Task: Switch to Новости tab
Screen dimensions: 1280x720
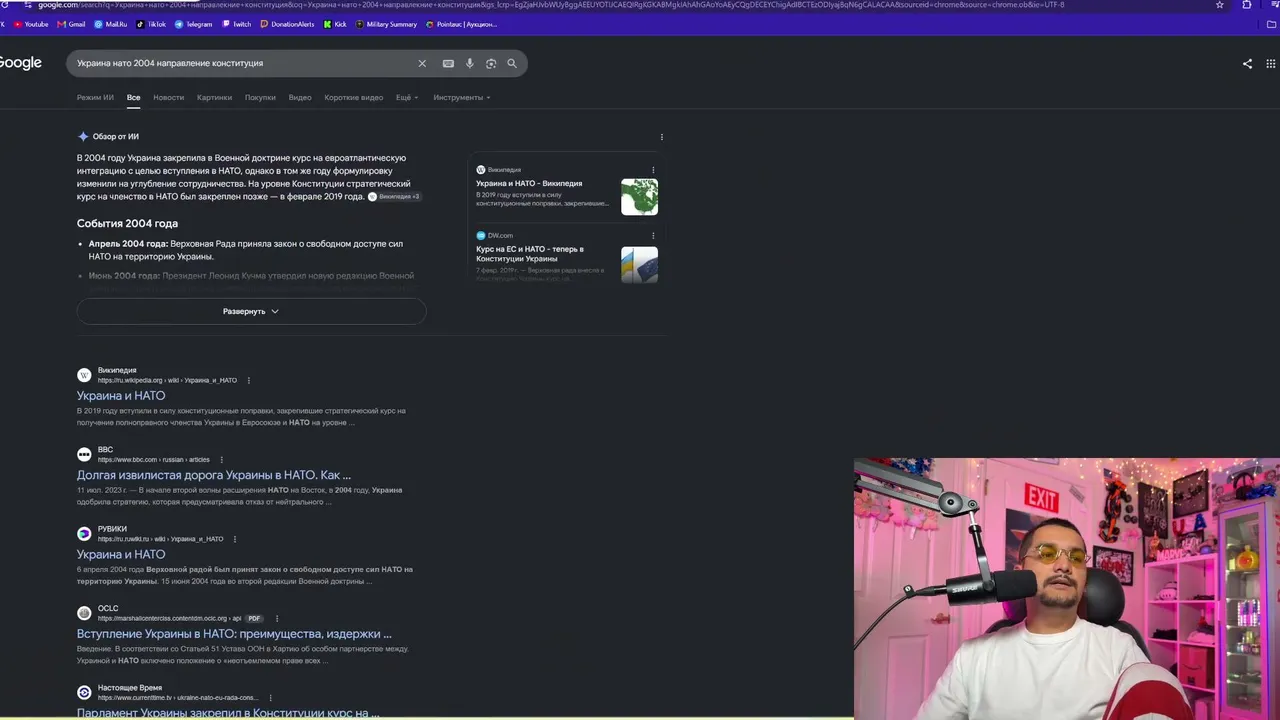Action: pyautogui.click(x=168, y=98)
